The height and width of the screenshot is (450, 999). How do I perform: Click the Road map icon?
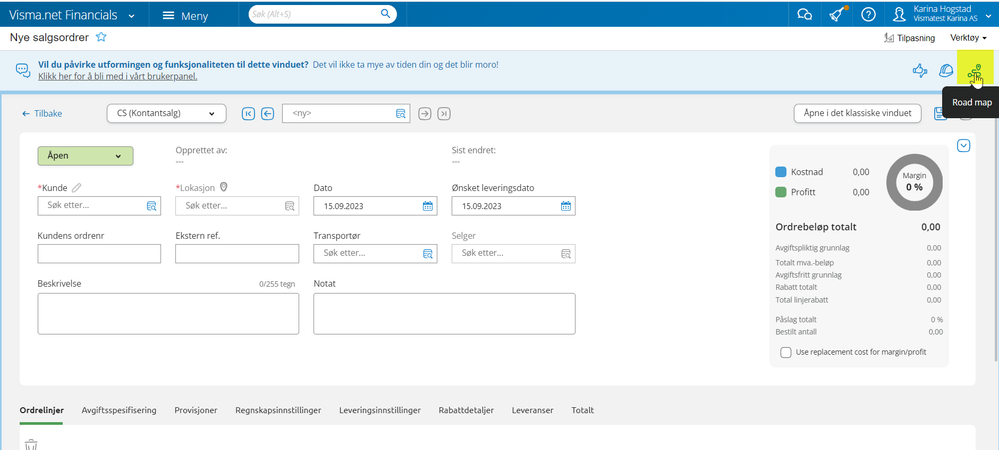coord(975,70)
